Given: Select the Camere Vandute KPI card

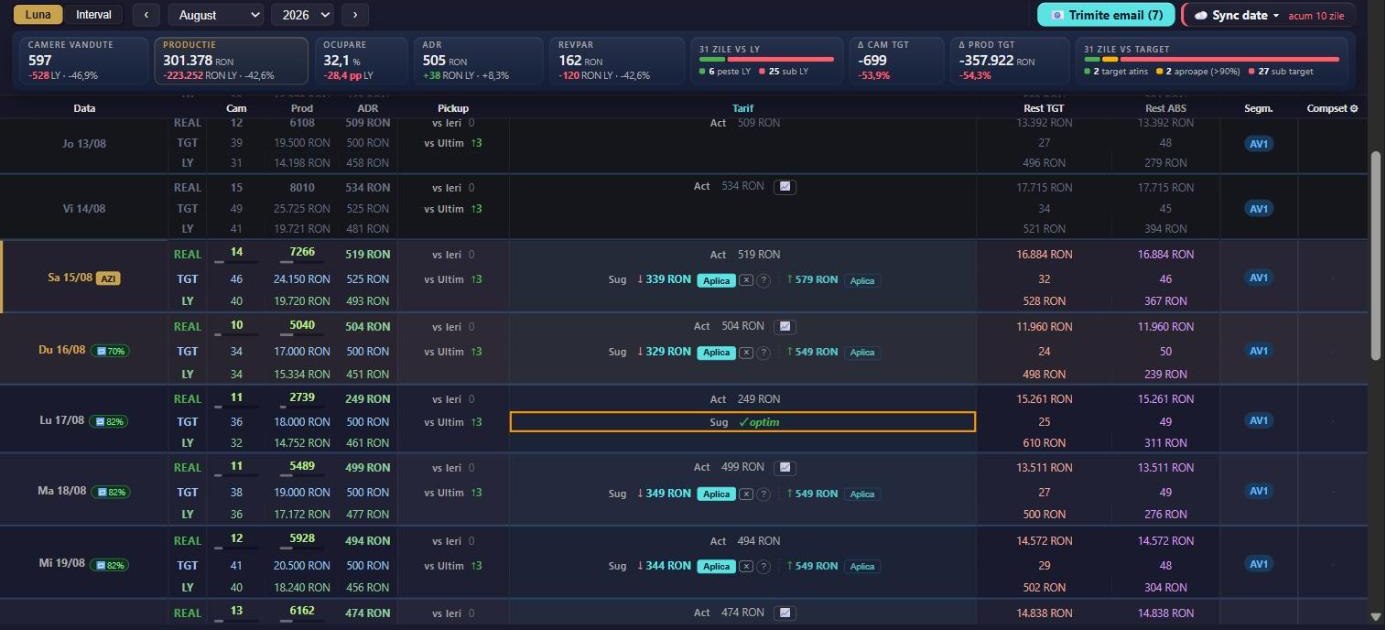Looking at the screenshot, I should [x=83, y=61].
